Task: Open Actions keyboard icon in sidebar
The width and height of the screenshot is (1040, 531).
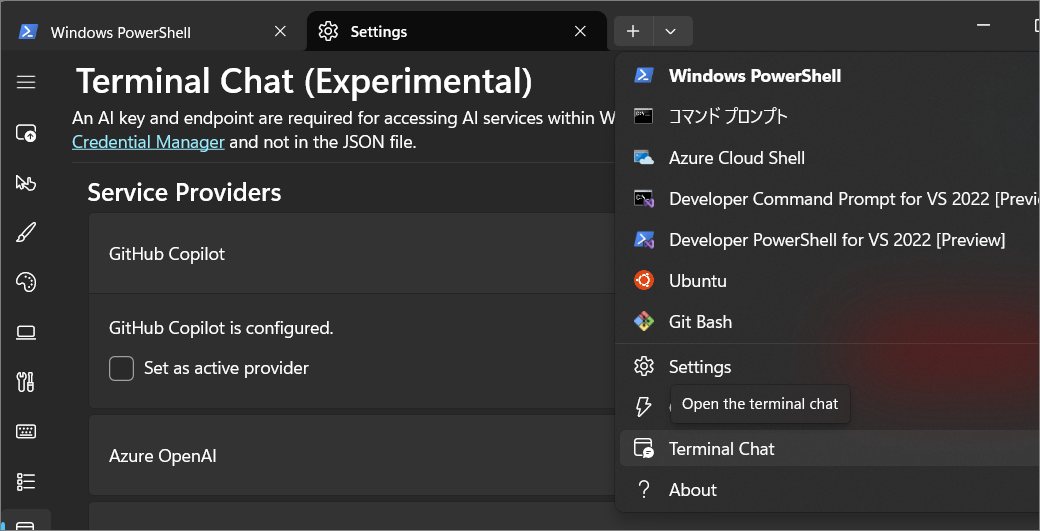Action: (26, 432)
